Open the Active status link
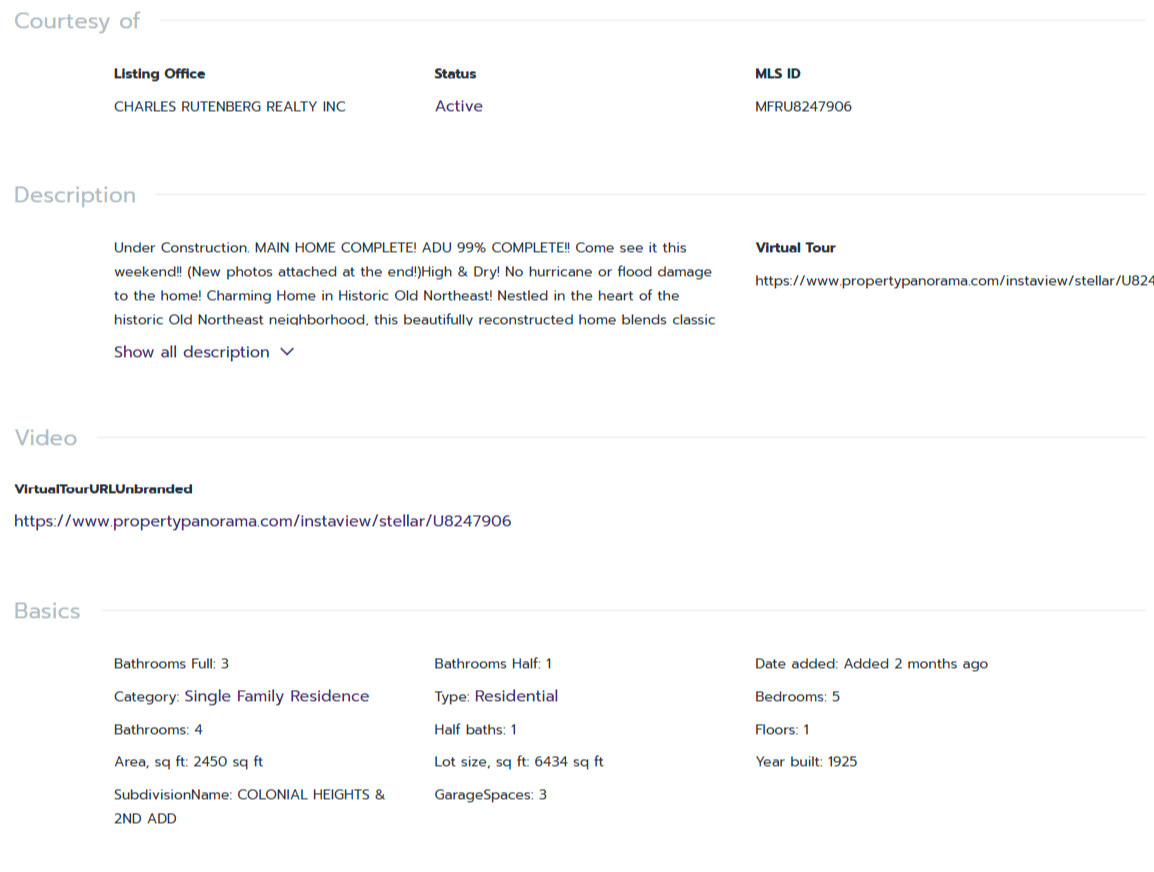Image resolution: width=1154 pixels, height=872 pixels. pyautogui.click(x=458, y=106)
